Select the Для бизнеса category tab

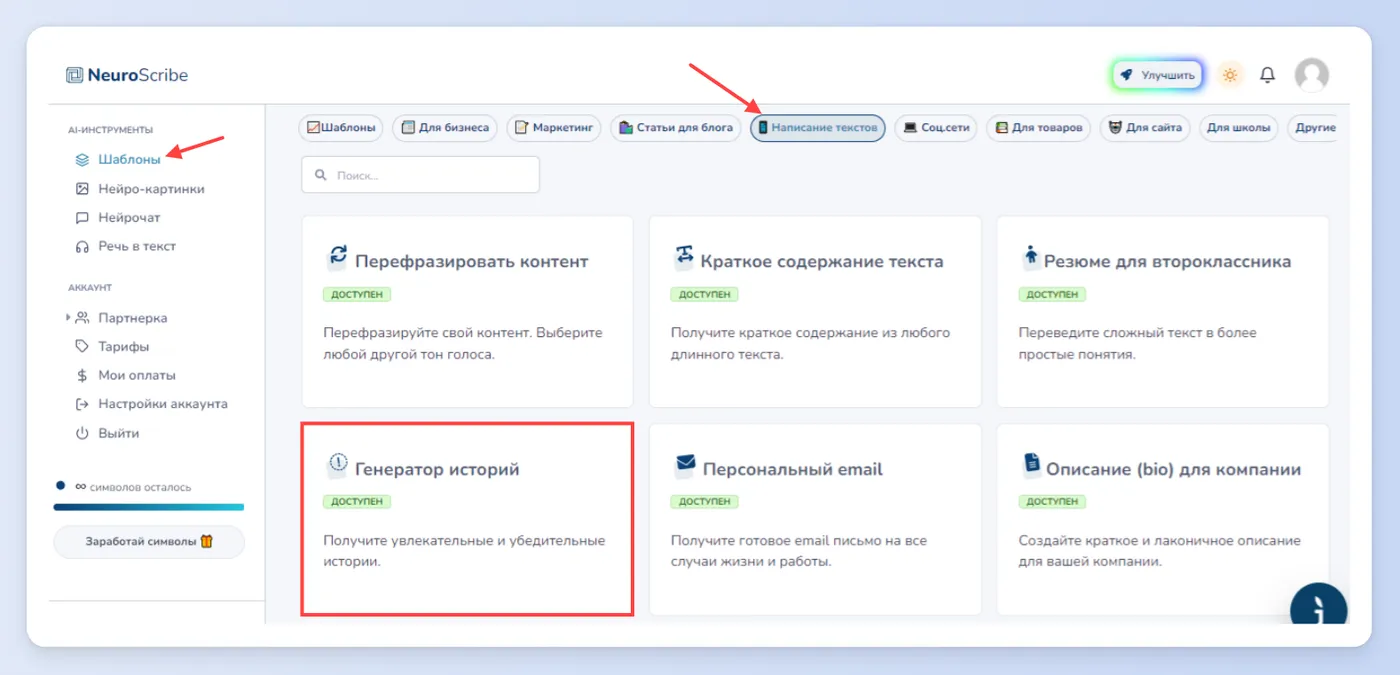coord(445,128)
